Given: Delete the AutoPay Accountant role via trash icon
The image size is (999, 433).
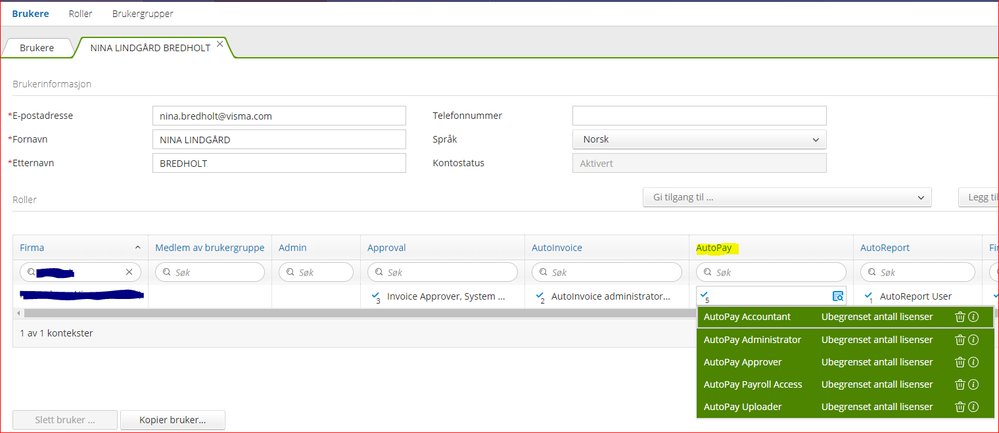Looking at the screenshot, I should pos(960,317).
